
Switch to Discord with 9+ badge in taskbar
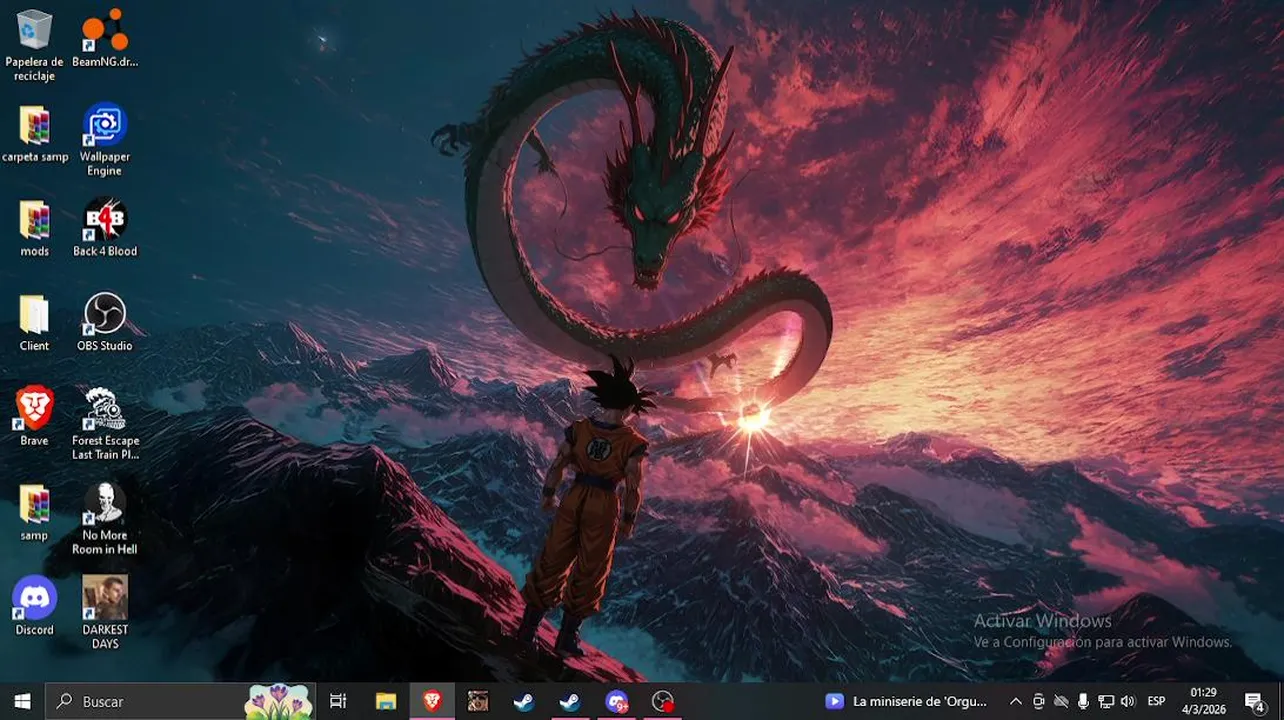pyautogui.click(x=616, y=701)
